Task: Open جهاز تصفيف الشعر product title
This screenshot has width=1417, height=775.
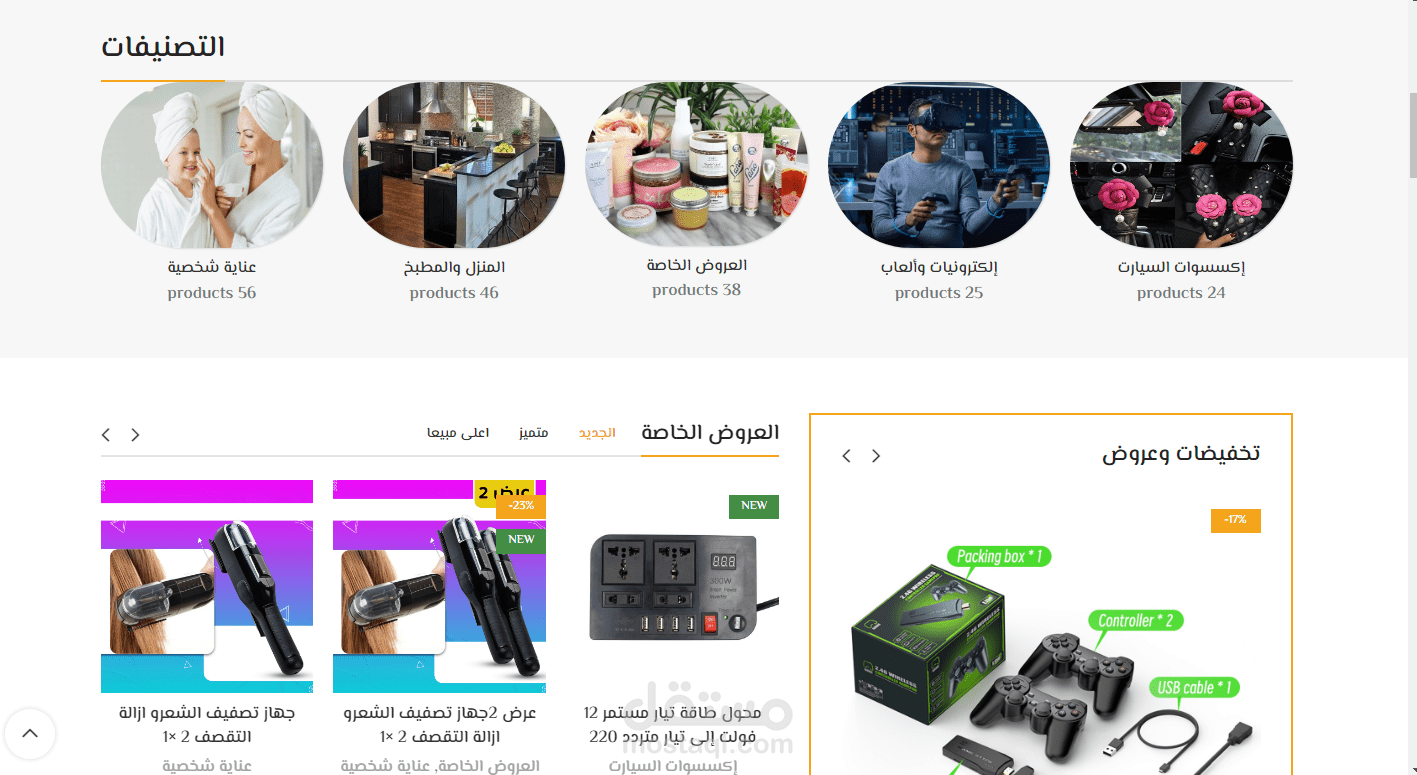Action: coord(207,725)
